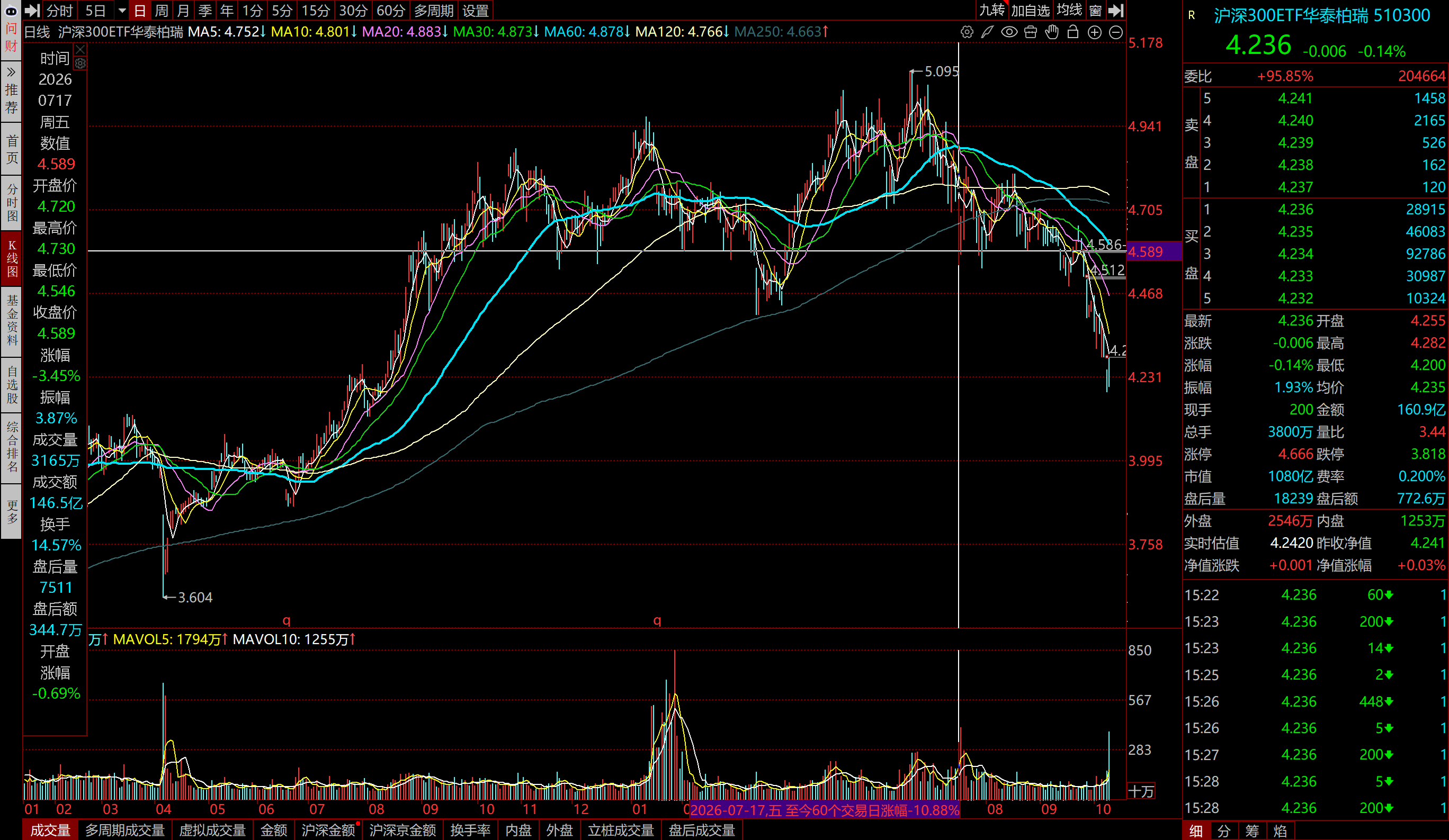Toggle the 均线 moving averages
Image resolution: width=1449 pixels, height=840 pixels.
pos(1069,10)
